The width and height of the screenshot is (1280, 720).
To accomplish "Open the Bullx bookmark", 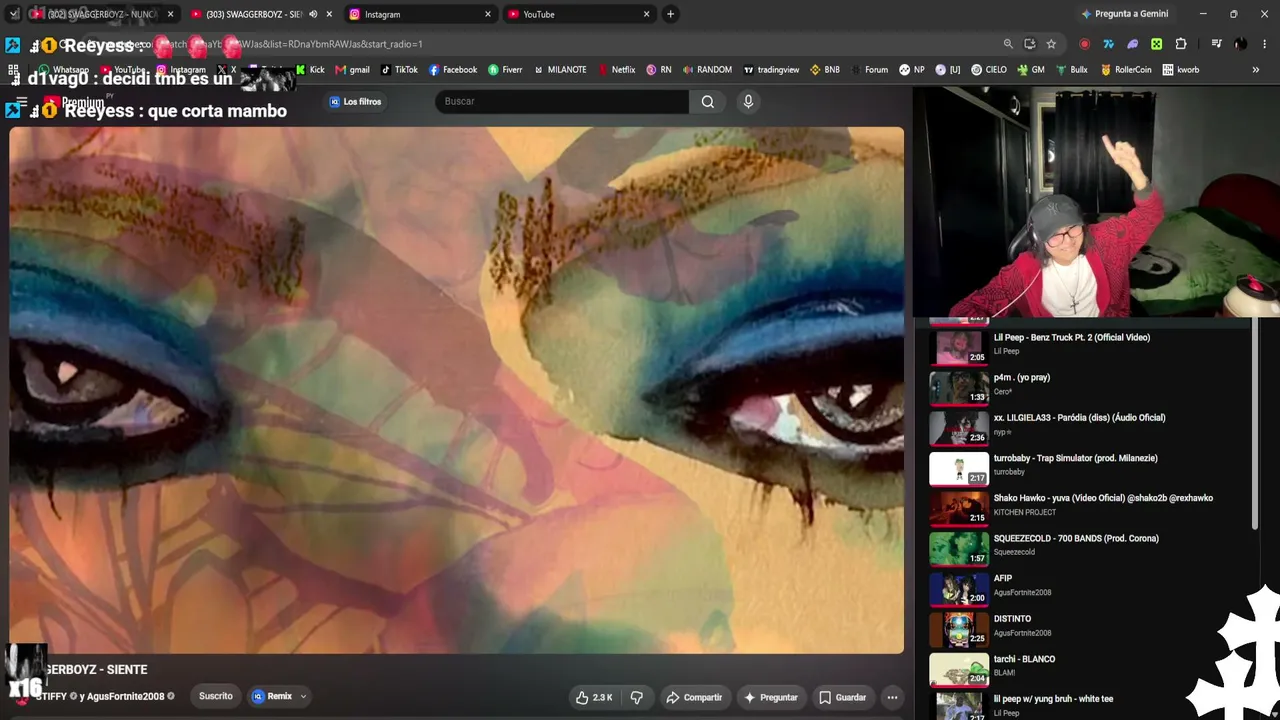I will pos(1070,70).
